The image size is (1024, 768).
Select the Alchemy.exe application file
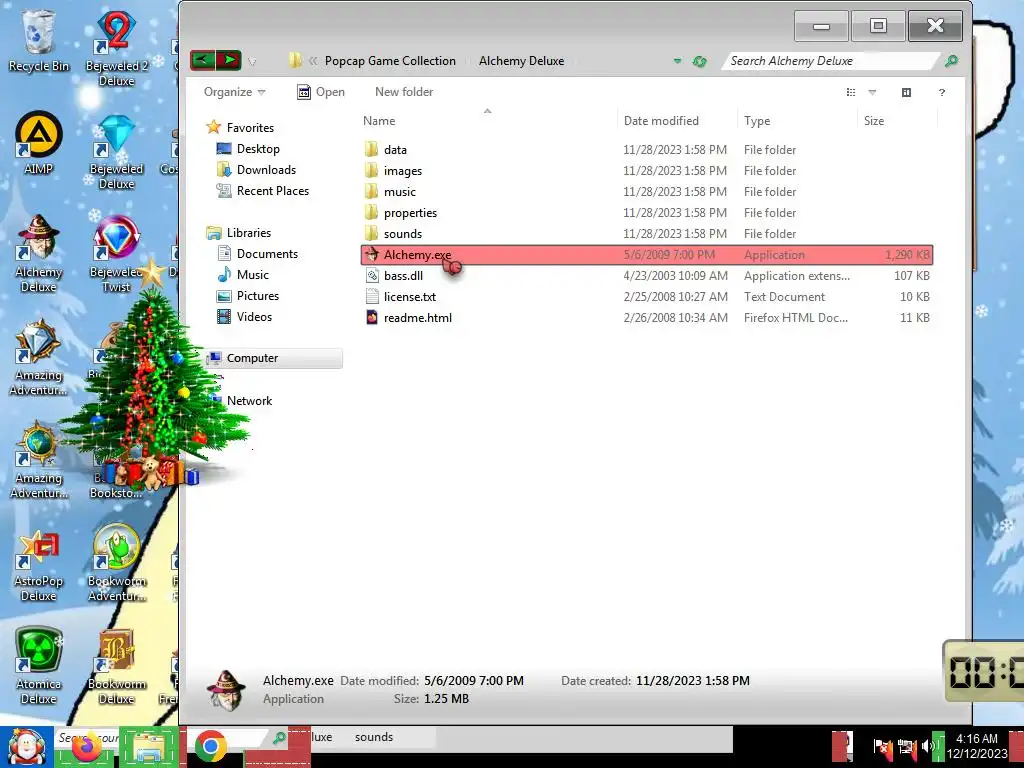647,255
